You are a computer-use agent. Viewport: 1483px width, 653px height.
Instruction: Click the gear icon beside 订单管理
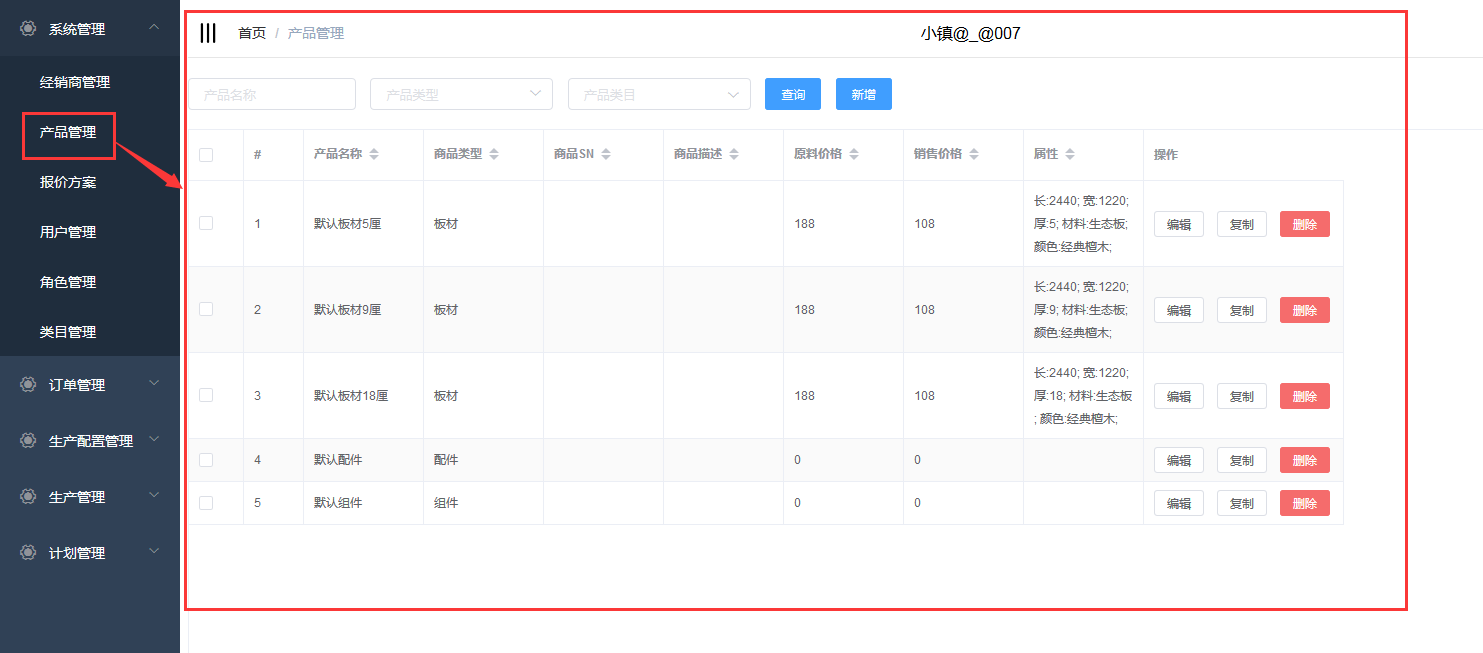[x=28, y=384]
